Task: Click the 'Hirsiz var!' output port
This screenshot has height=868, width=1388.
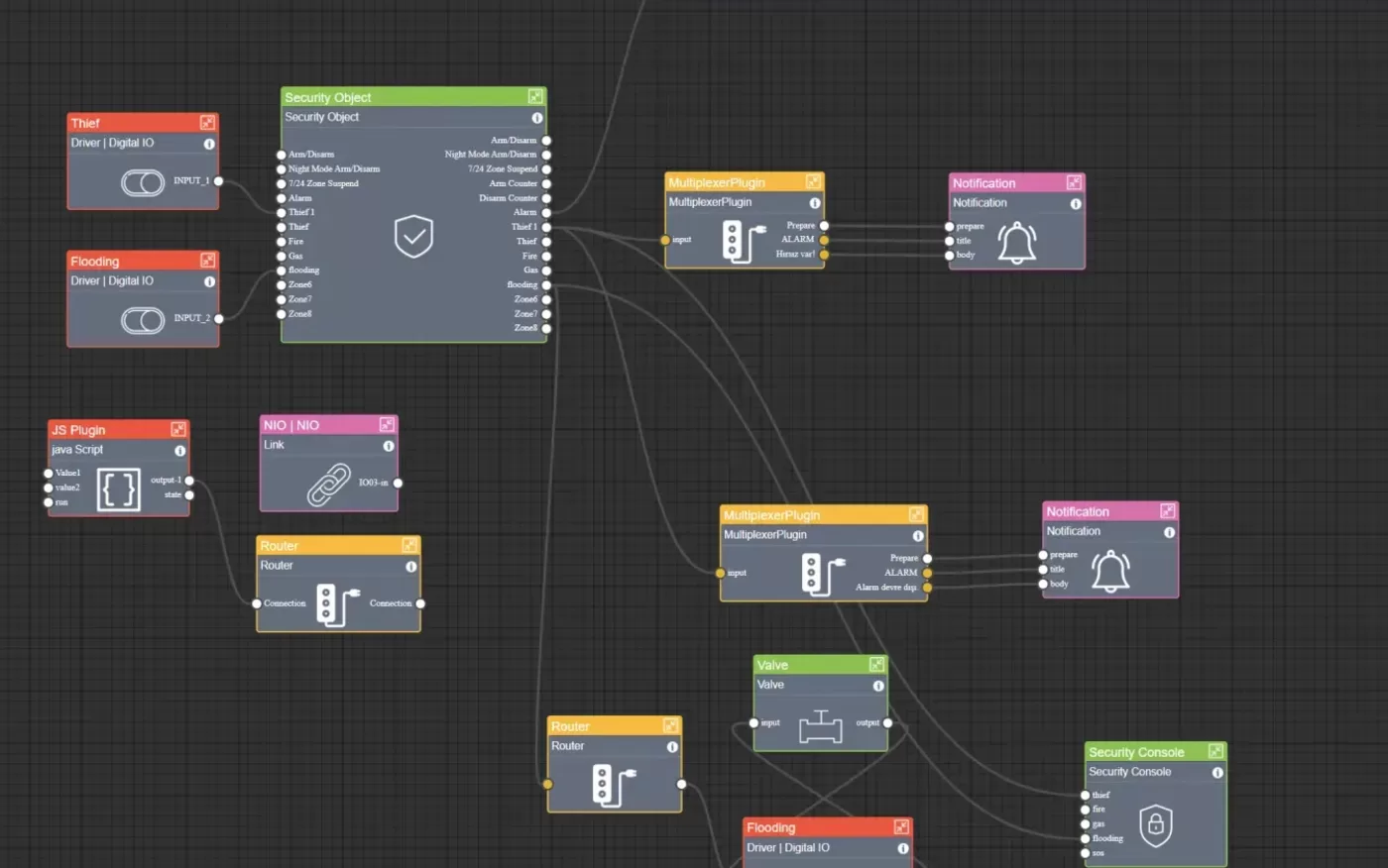Action: (x=824, y=255)
